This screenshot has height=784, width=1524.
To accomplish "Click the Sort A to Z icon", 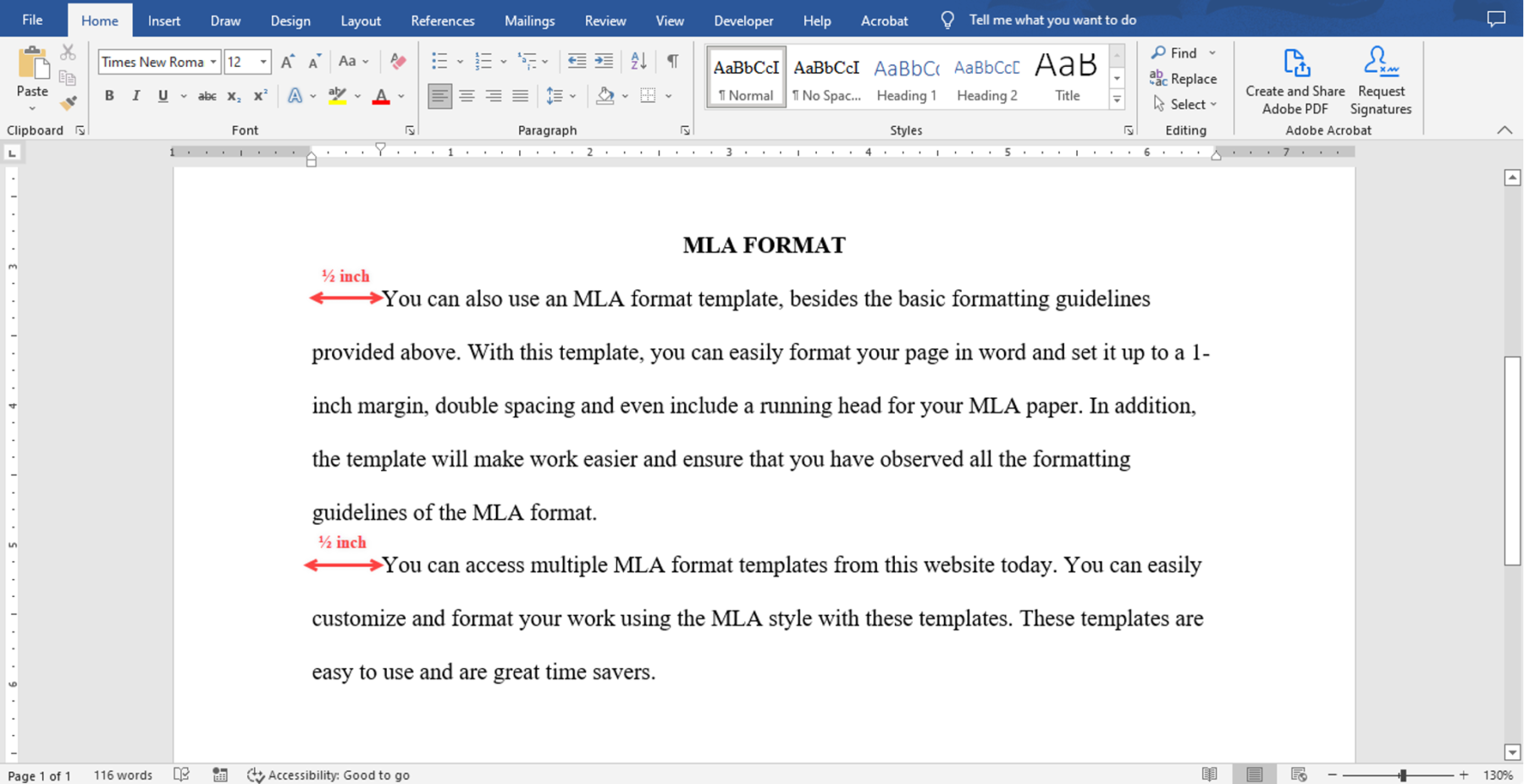I will [638, 61].
